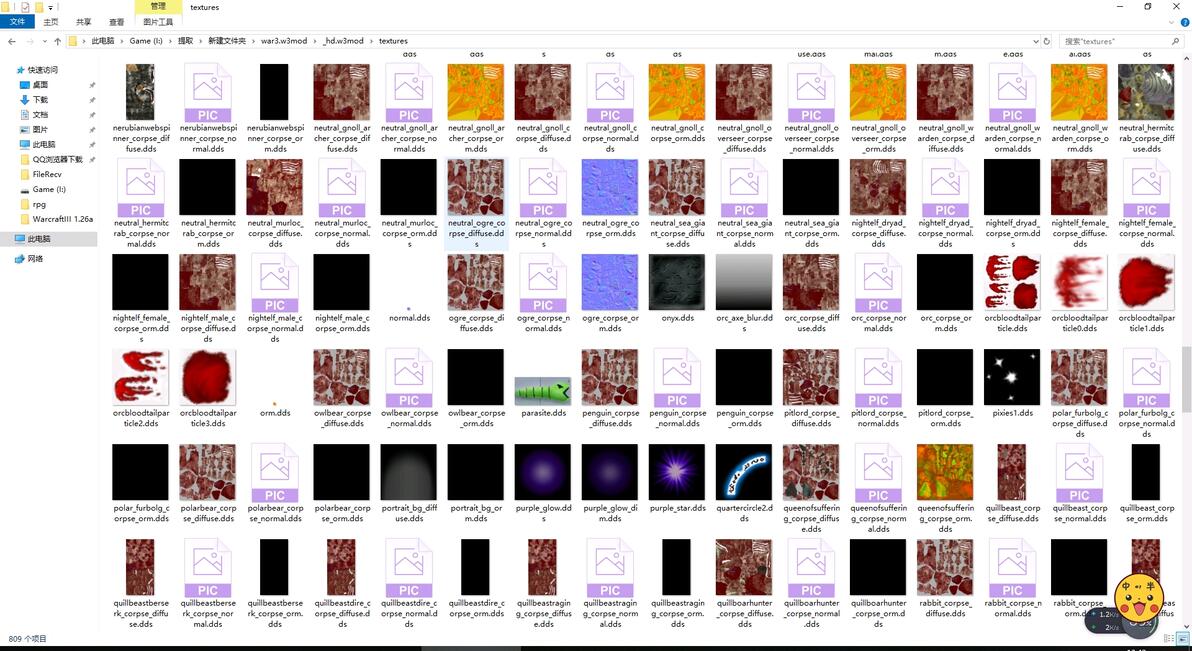Click war3.w3mod in the breadcrumb path
Viewport: 1192px width, 651px height.
284,41
